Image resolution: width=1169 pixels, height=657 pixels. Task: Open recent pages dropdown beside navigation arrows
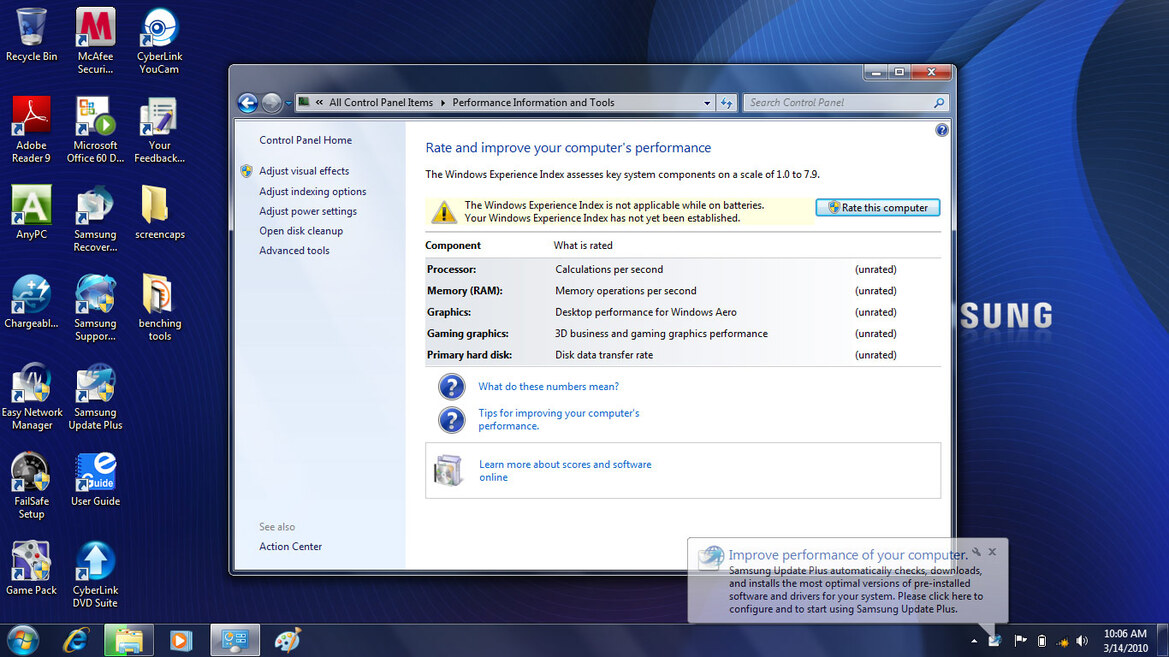(289, 103)
